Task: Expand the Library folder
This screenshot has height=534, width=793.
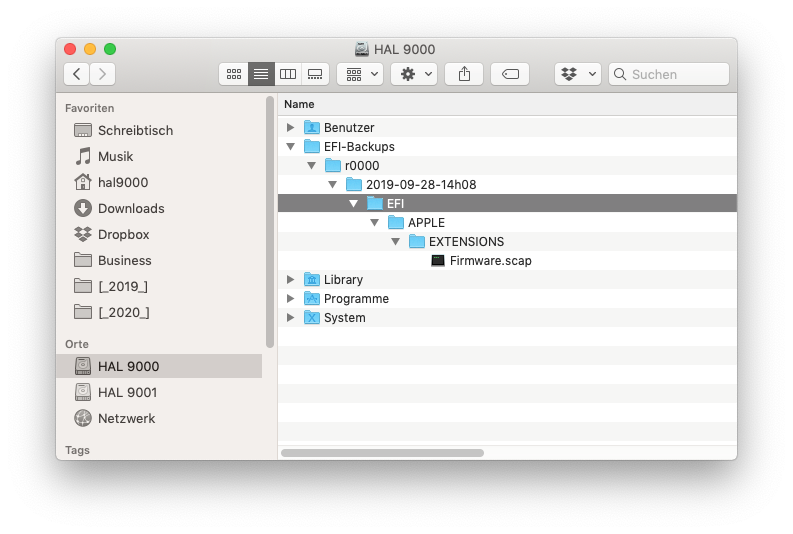Action: tap(290, 280)
